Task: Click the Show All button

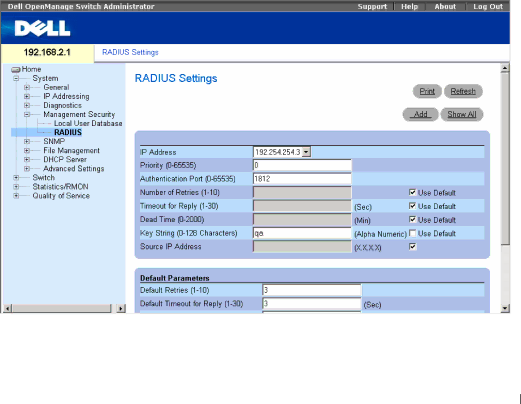Action: 462,114
